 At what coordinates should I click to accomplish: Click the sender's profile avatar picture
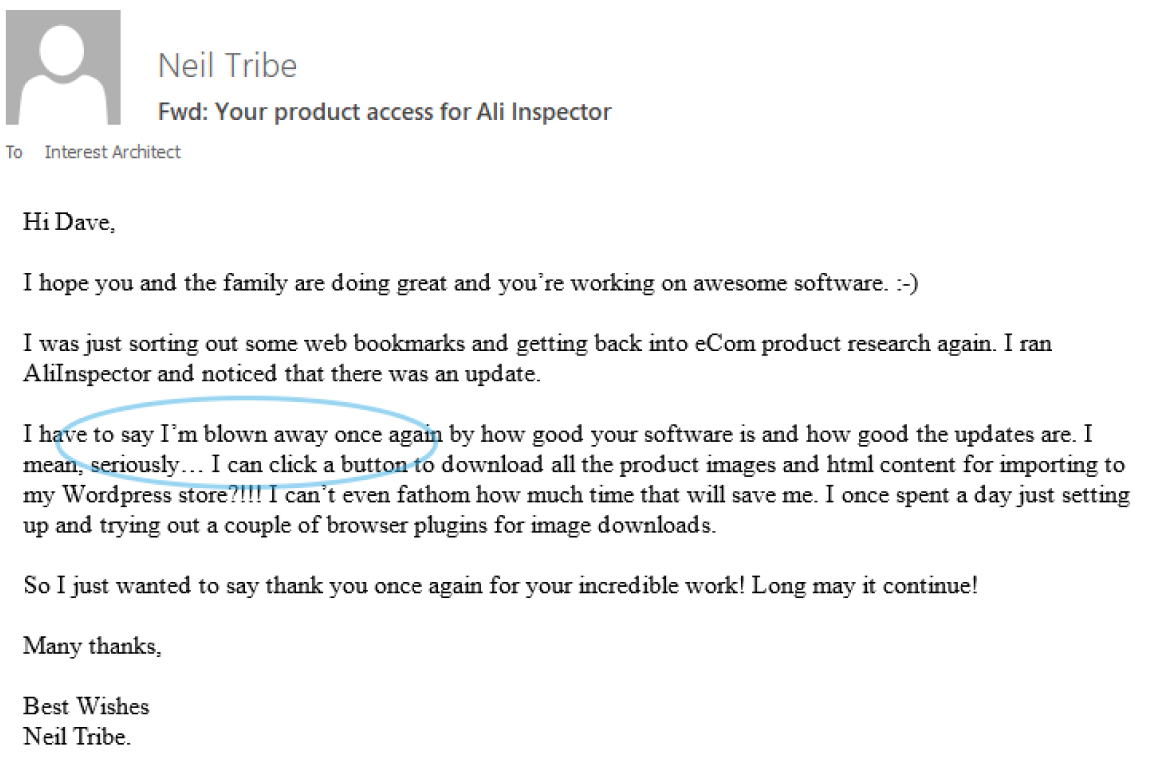click(63, 68)
